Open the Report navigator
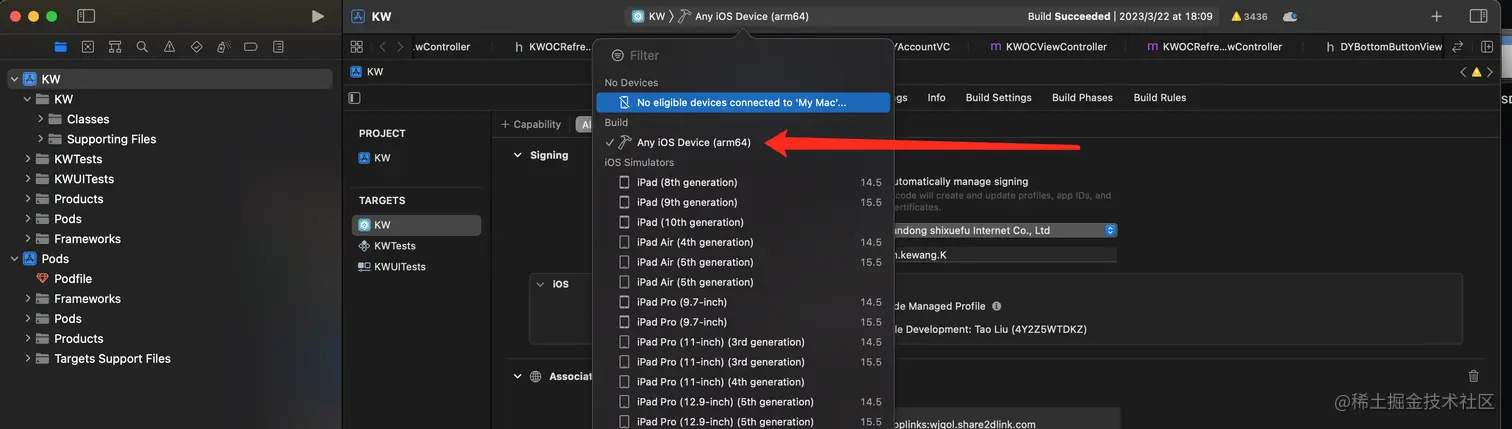This screenshot has height=429, width=1512. click(x=278, y=47)
